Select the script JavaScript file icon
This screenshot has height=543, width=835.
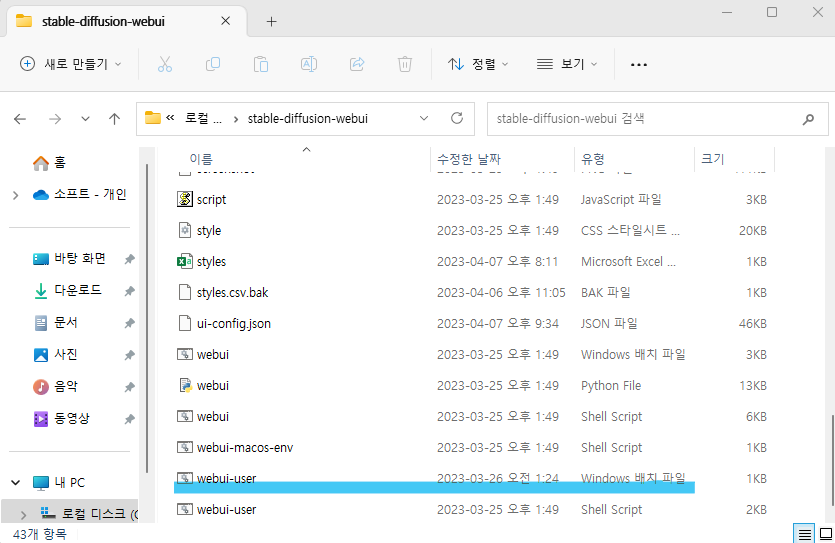(185, 199)
